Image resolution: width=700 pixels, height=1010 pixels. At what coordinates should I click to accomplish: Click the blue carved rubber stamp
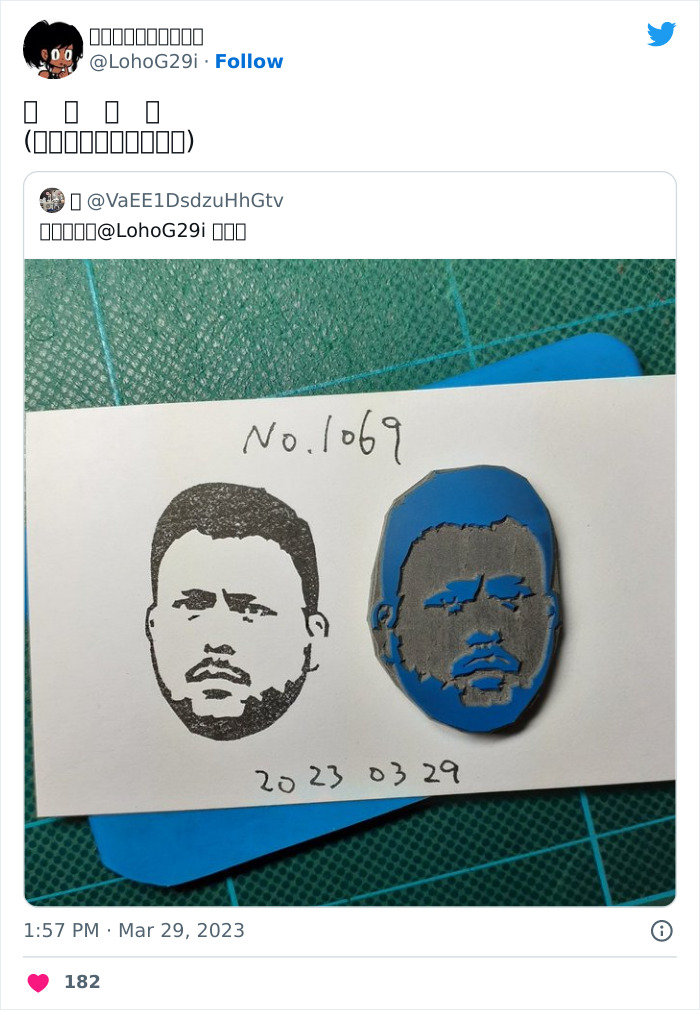pyautogui.click(x=464, y=599)
